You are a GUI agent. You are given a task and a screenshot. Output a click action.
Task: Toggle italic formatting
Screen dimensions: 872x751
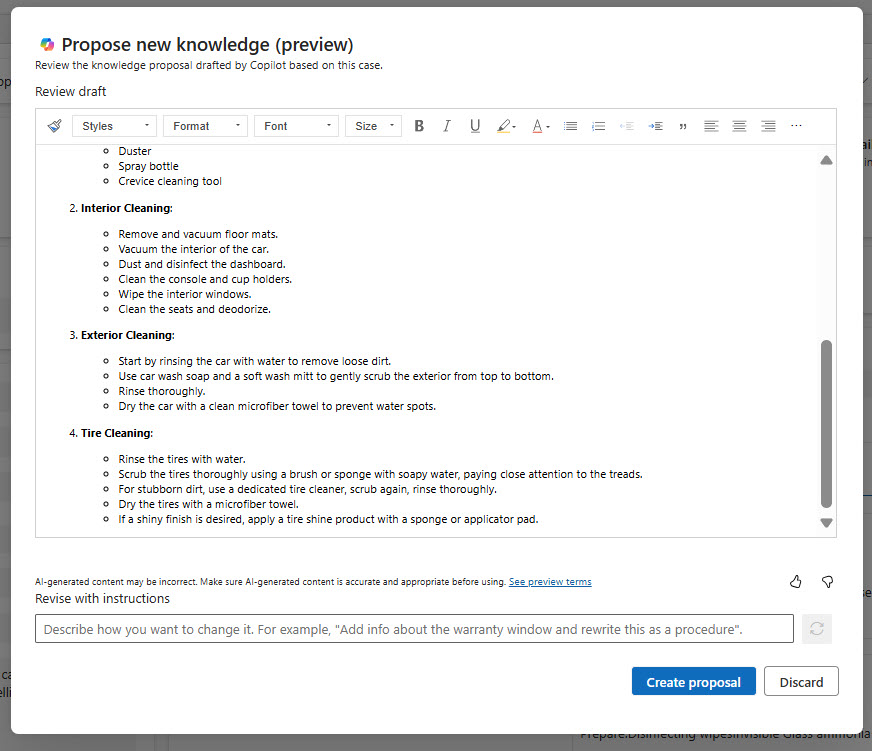pyautogui.click(x=447, y=126)
